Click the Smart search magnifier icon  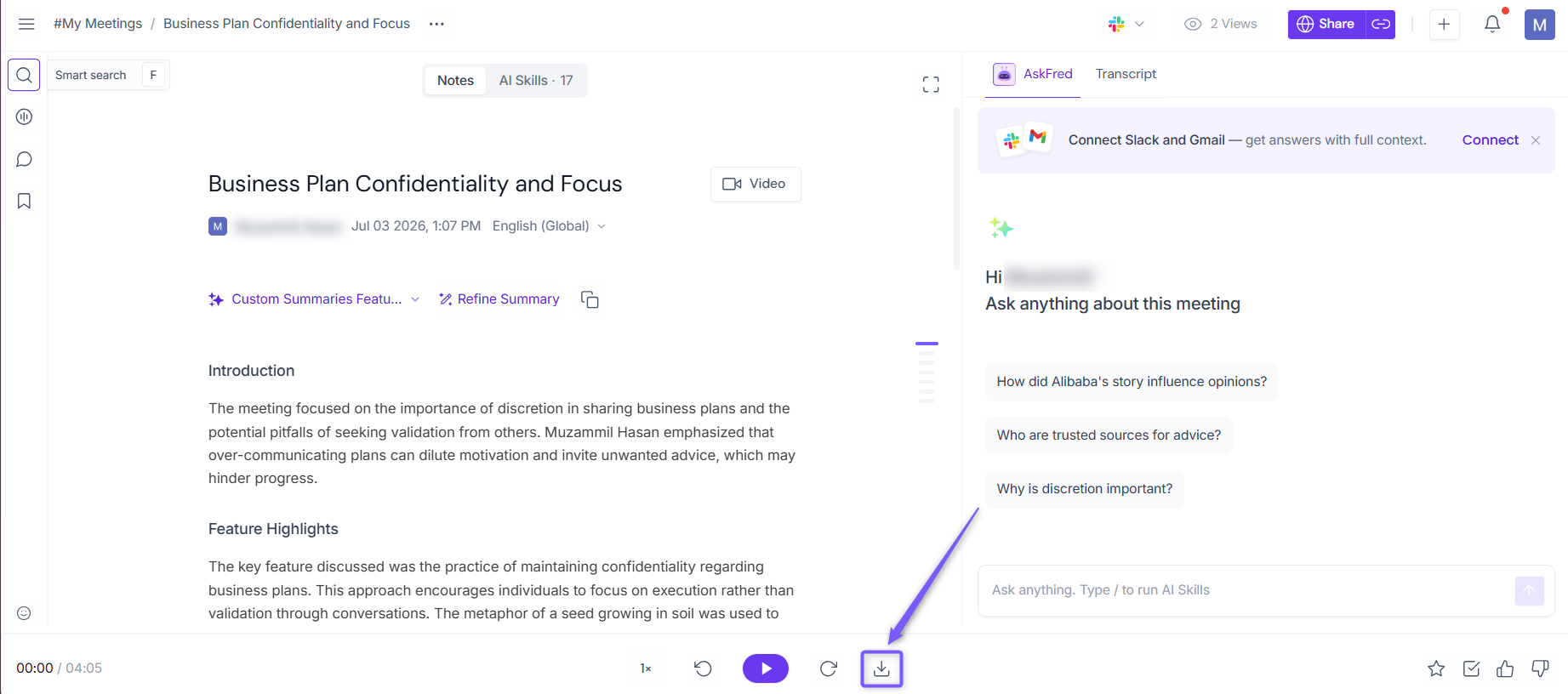coord(24,75)
